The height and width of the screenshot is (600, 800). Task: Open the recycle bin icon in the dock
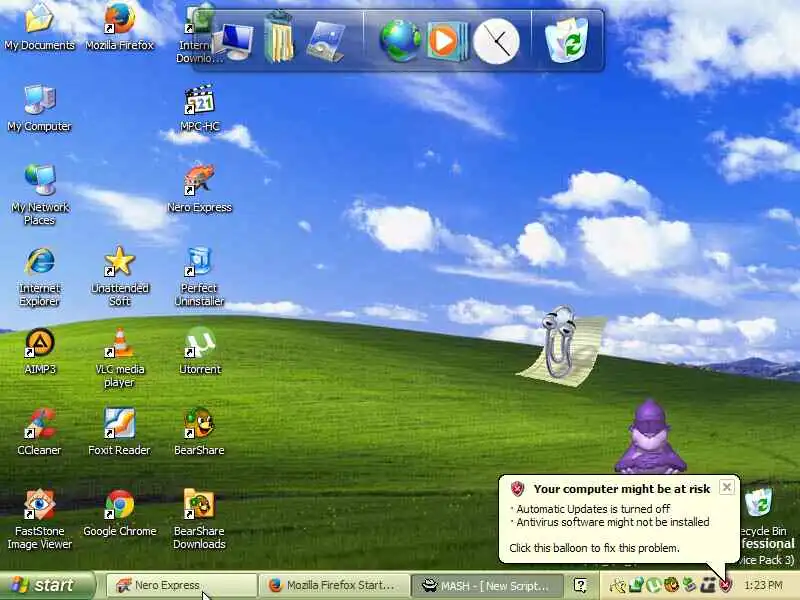(x=567, y=40)
